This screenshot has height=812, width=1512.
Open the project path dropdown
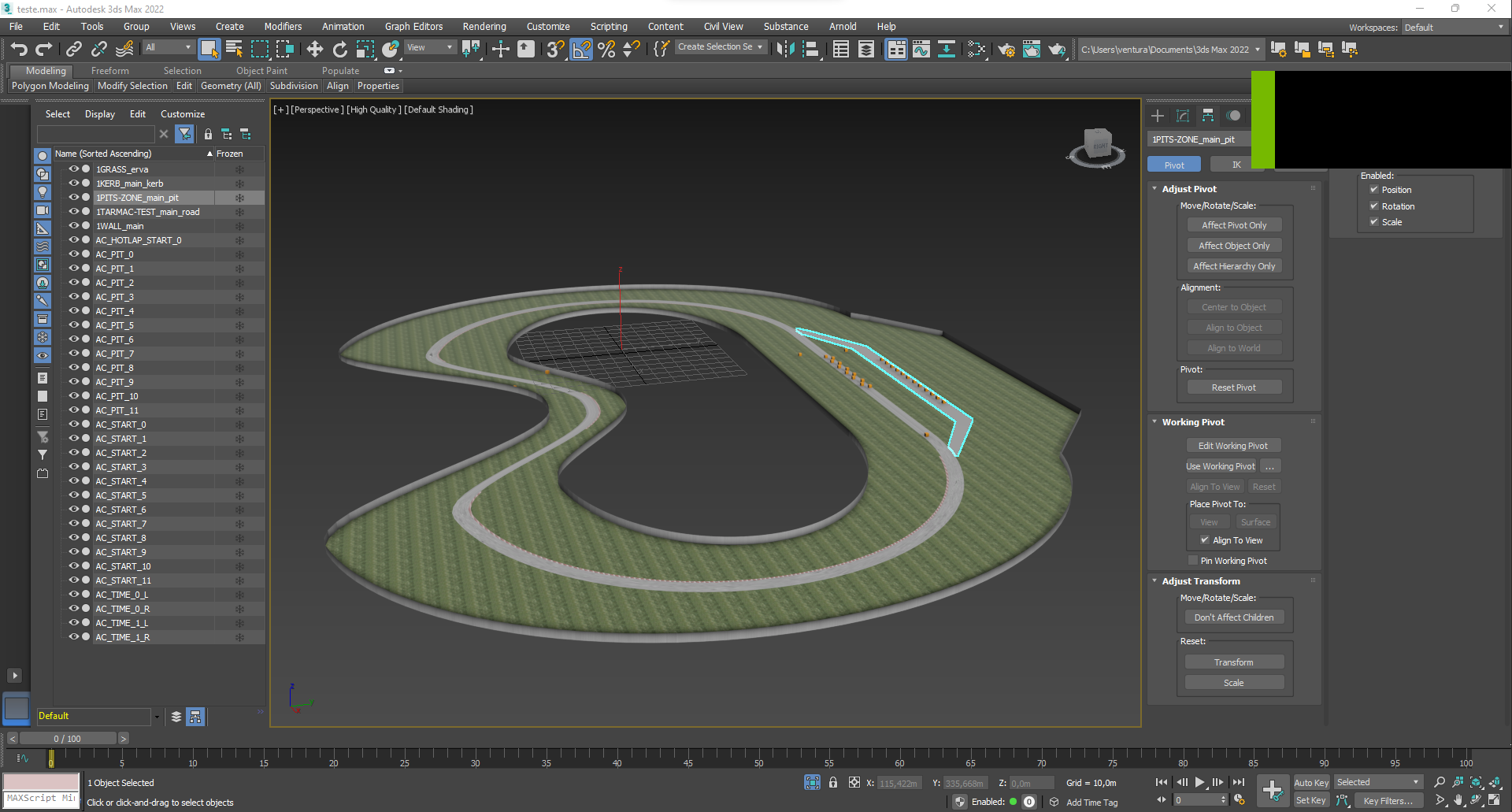(x=1170, y=50)
